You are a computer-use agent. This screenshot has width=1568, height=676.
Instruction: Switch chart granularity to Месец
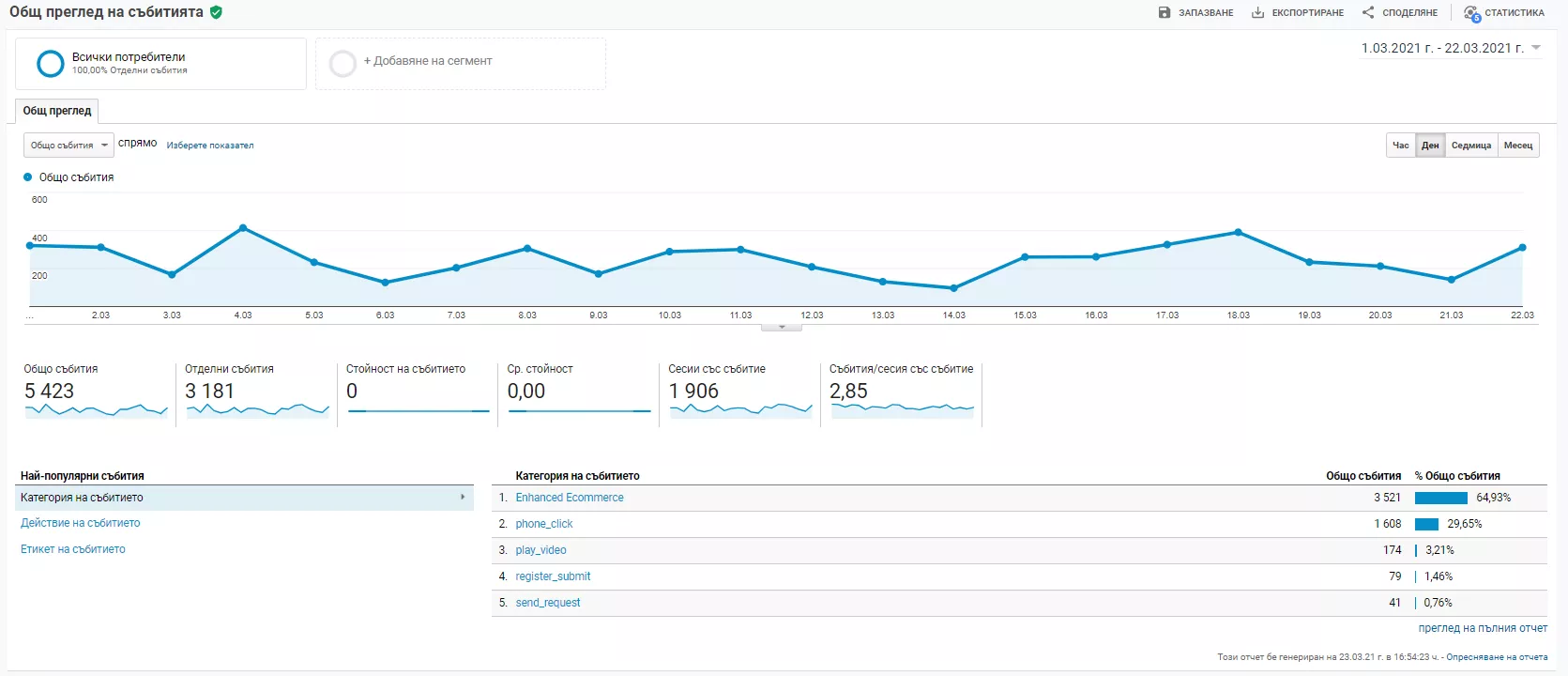[x=1517, y=146]
